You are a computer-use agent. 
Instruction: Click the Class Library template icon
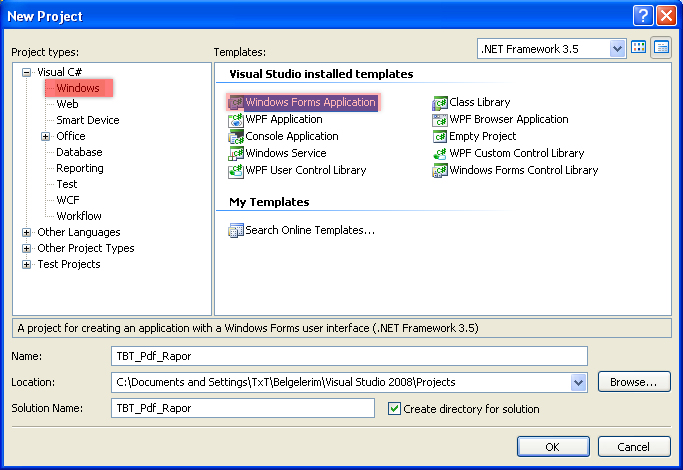coord(440,103)
